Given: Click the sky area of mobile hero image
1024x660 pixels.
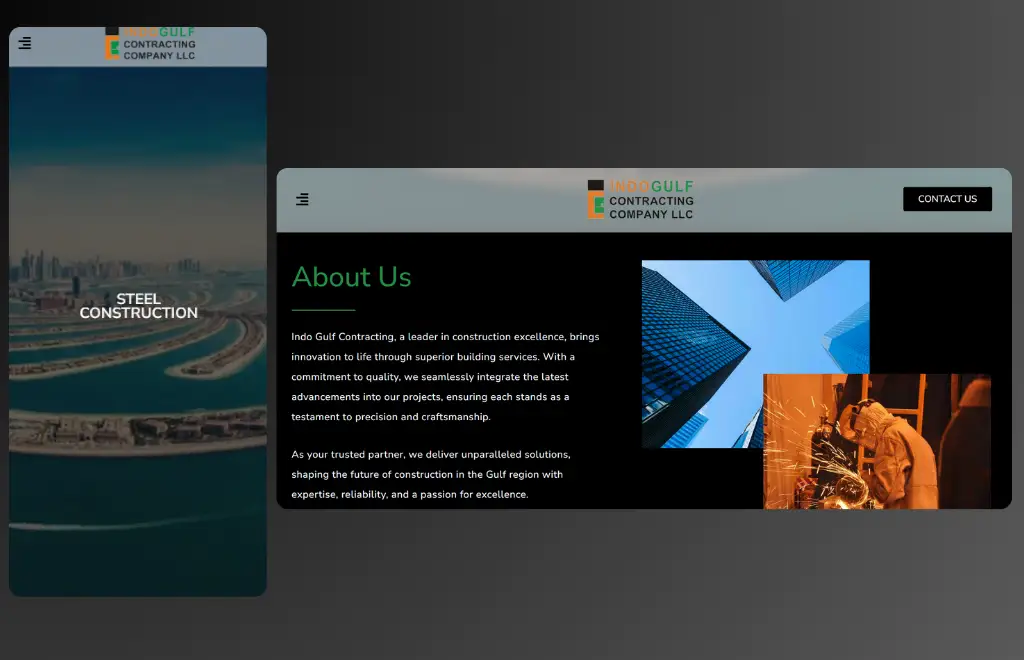Looking at the screenshot, I should coord(138,150).
